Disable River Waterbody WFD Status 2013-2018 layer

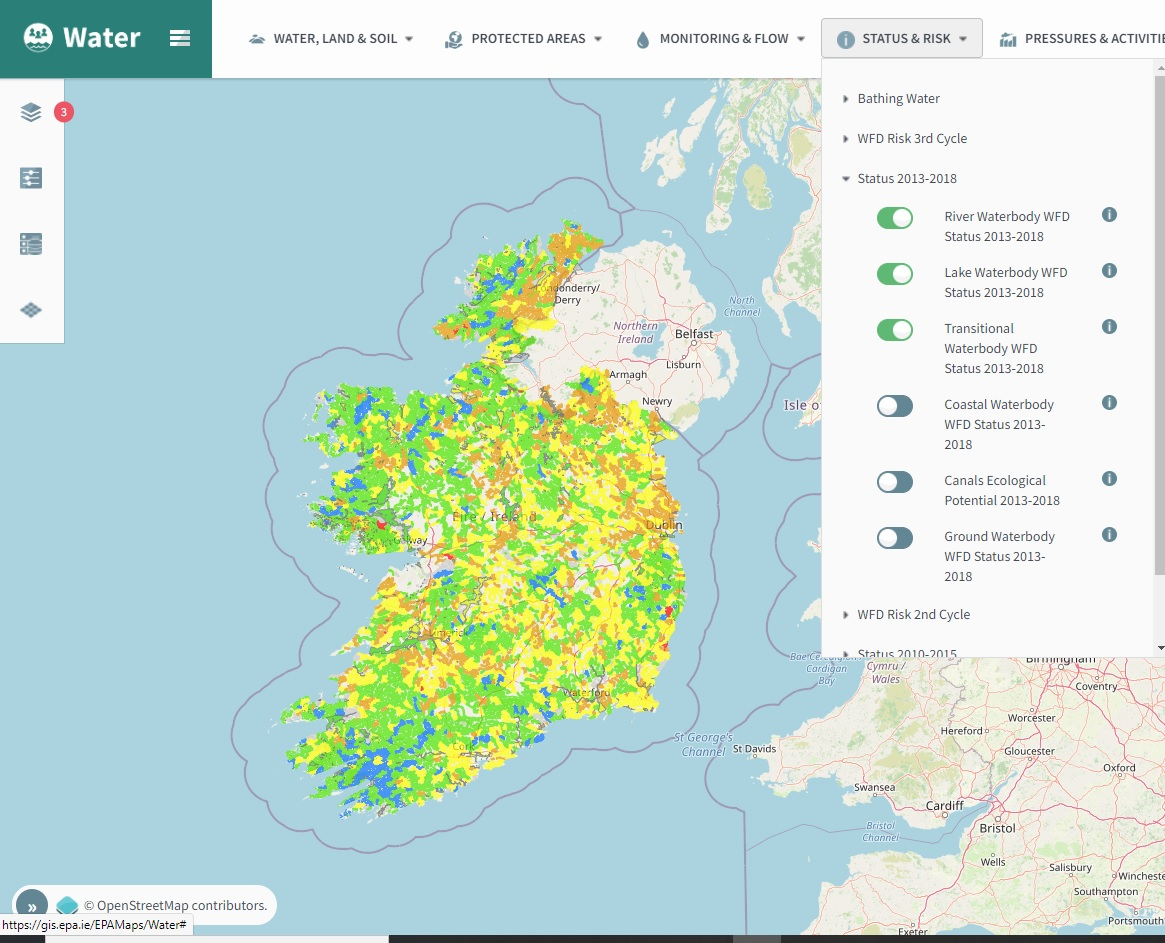click(895, 218)
